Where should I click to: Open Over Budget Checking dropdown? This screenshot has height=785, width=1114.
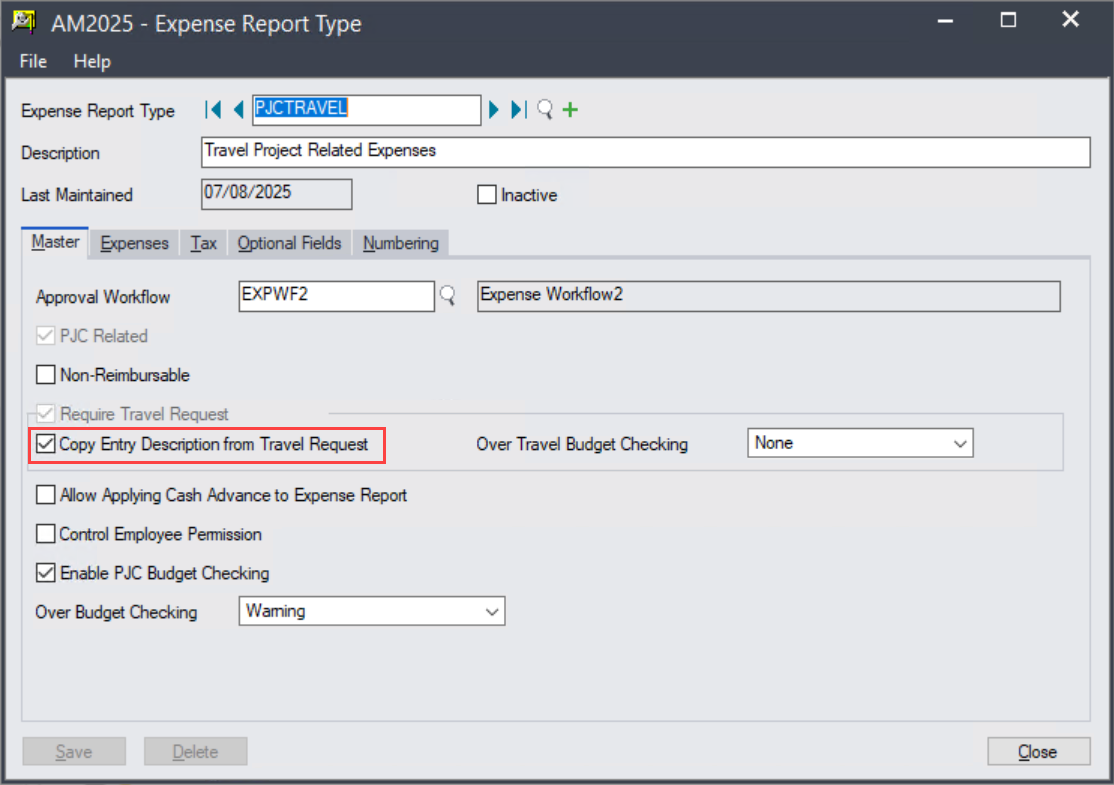[x=372, y=611]
